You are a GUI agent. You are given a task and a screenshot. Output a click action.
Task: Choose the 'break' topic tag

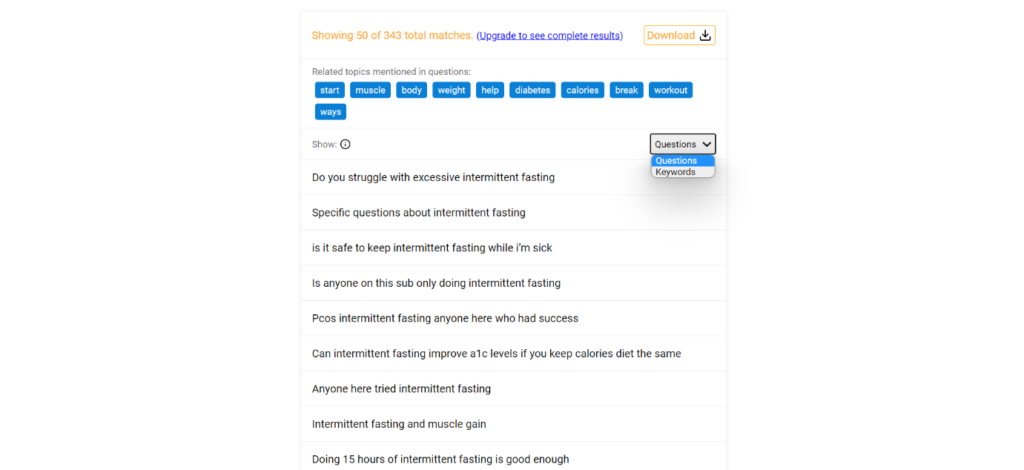pos(626,90)
